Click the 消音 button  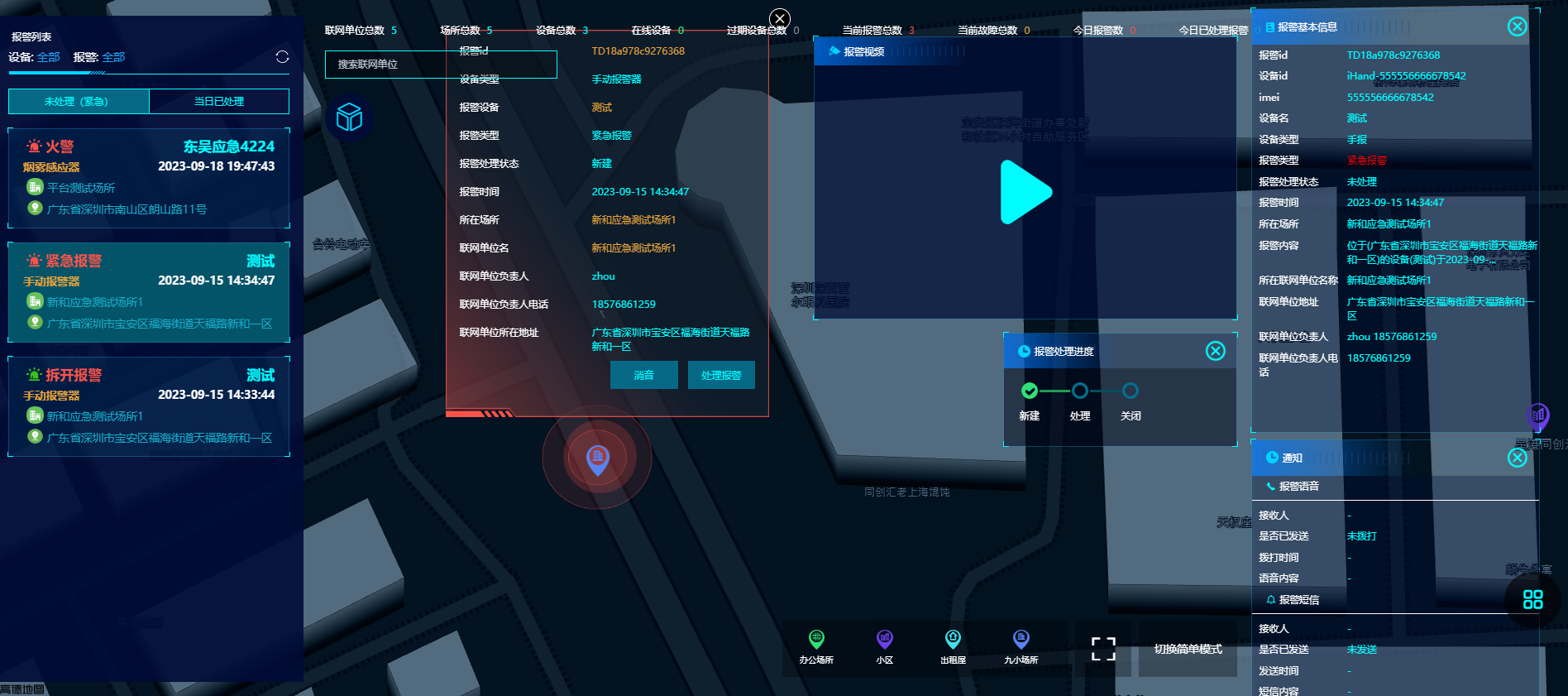click(x=644, y=375)
